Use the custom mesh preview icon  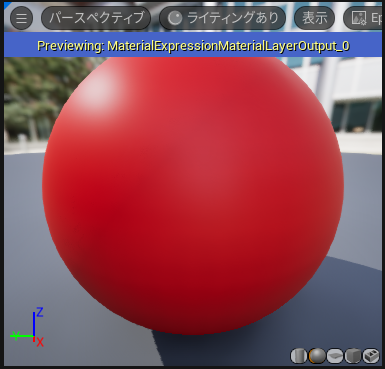pyautogui.click(x=371, y=356)
